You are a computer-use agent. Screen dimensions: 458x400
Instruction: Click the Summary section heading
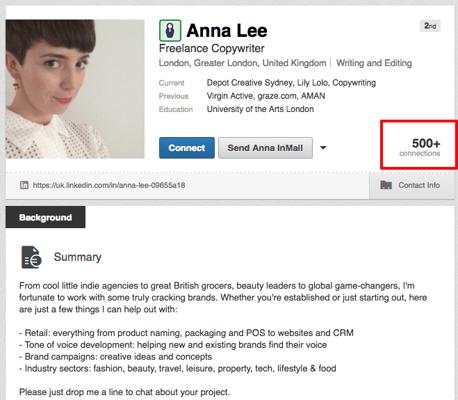pyautogui.click(x=78, y=257)
